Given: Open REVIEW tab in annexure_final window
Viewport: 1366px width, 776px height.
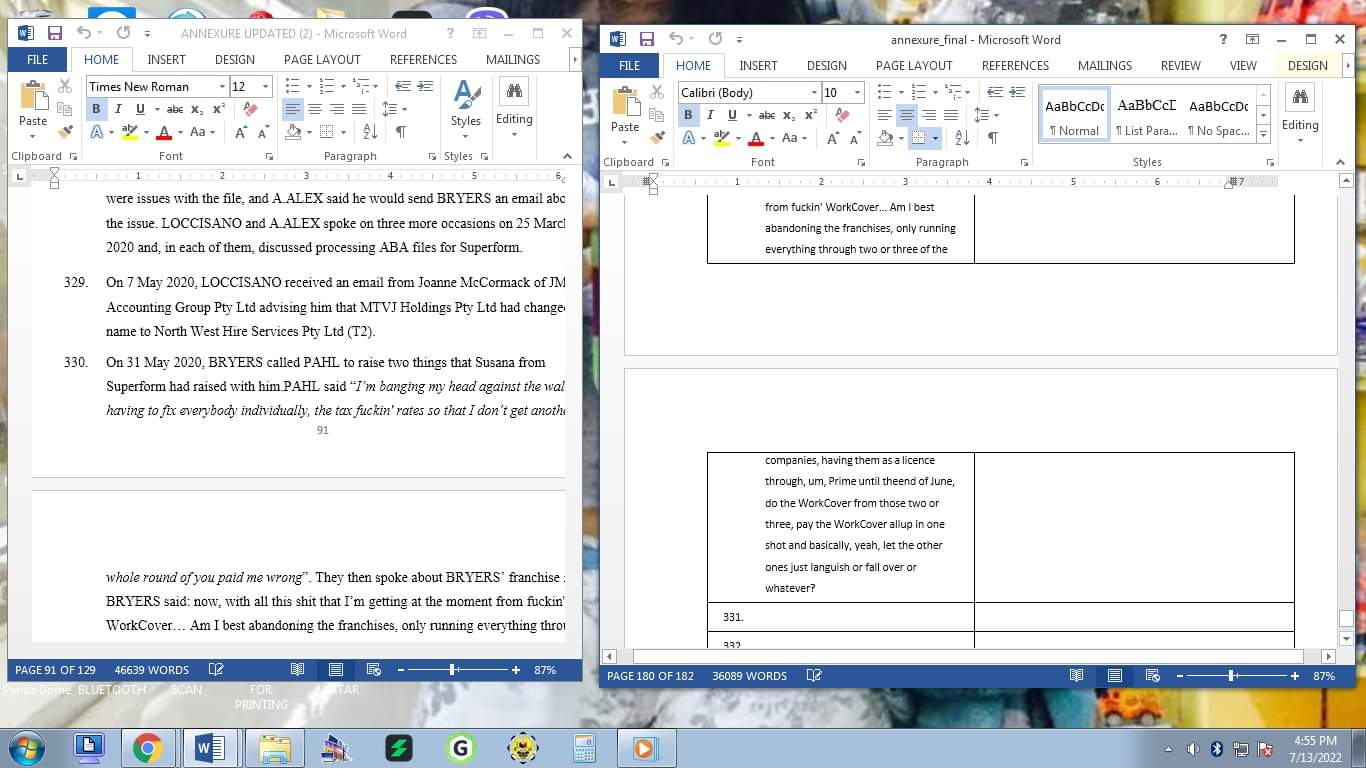Looking at the screenshot, I should click(x=1180, y=66).
